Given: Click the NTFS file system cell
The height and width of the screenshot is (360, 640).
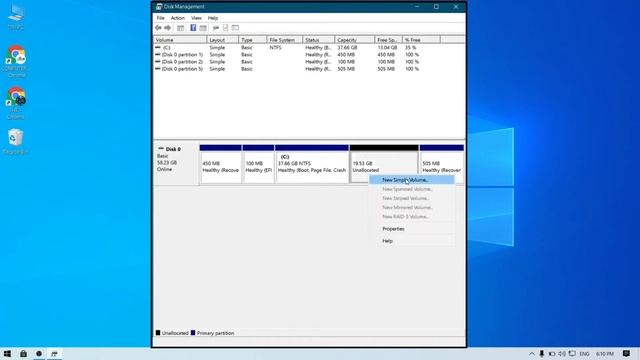Looking at the screenshot, I should [x=276, y=48].
